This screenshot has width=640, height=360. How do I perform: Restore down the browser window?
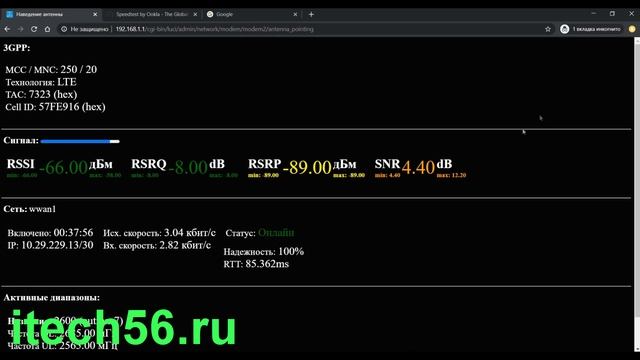612,13
